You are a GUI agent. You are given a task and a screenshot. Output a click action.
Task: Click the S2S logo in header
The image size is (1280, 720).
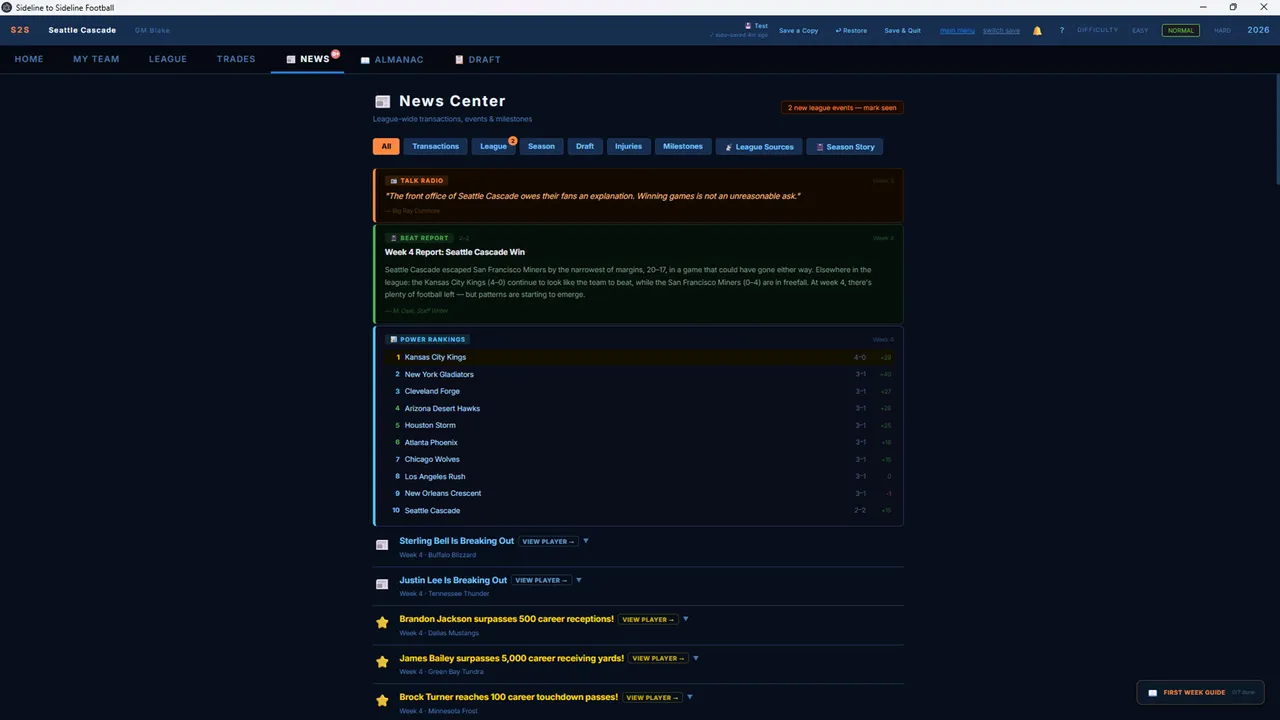20,30
